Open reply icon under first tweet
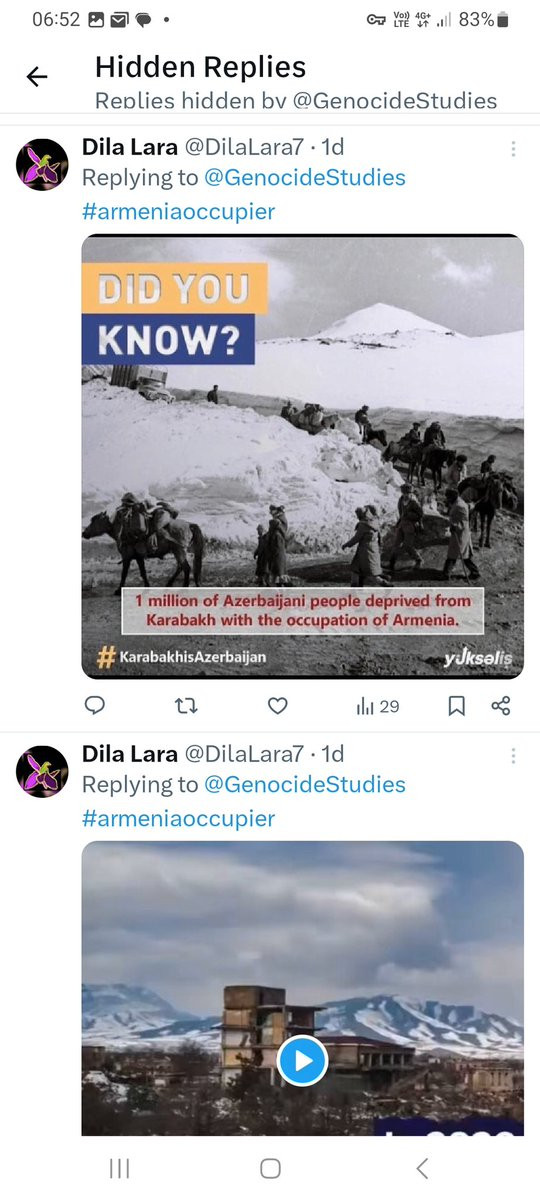 pos(95,705)
